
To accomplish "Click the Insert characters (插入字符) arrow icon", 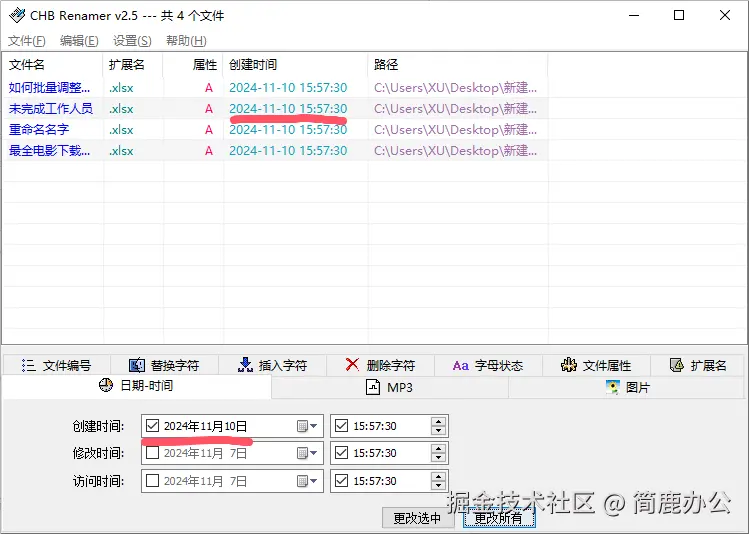I will pyautogui.click(x=245, y=365).
